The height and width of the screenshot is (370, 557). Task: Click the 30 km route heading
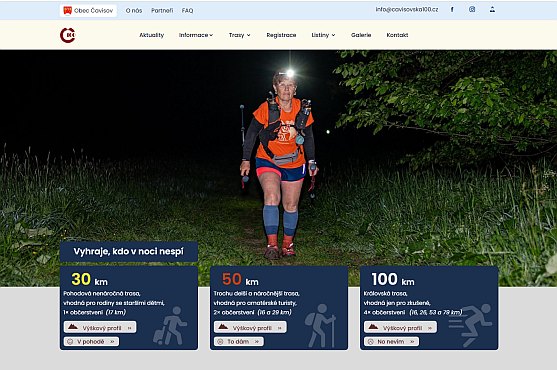click(x=90, y=279)
